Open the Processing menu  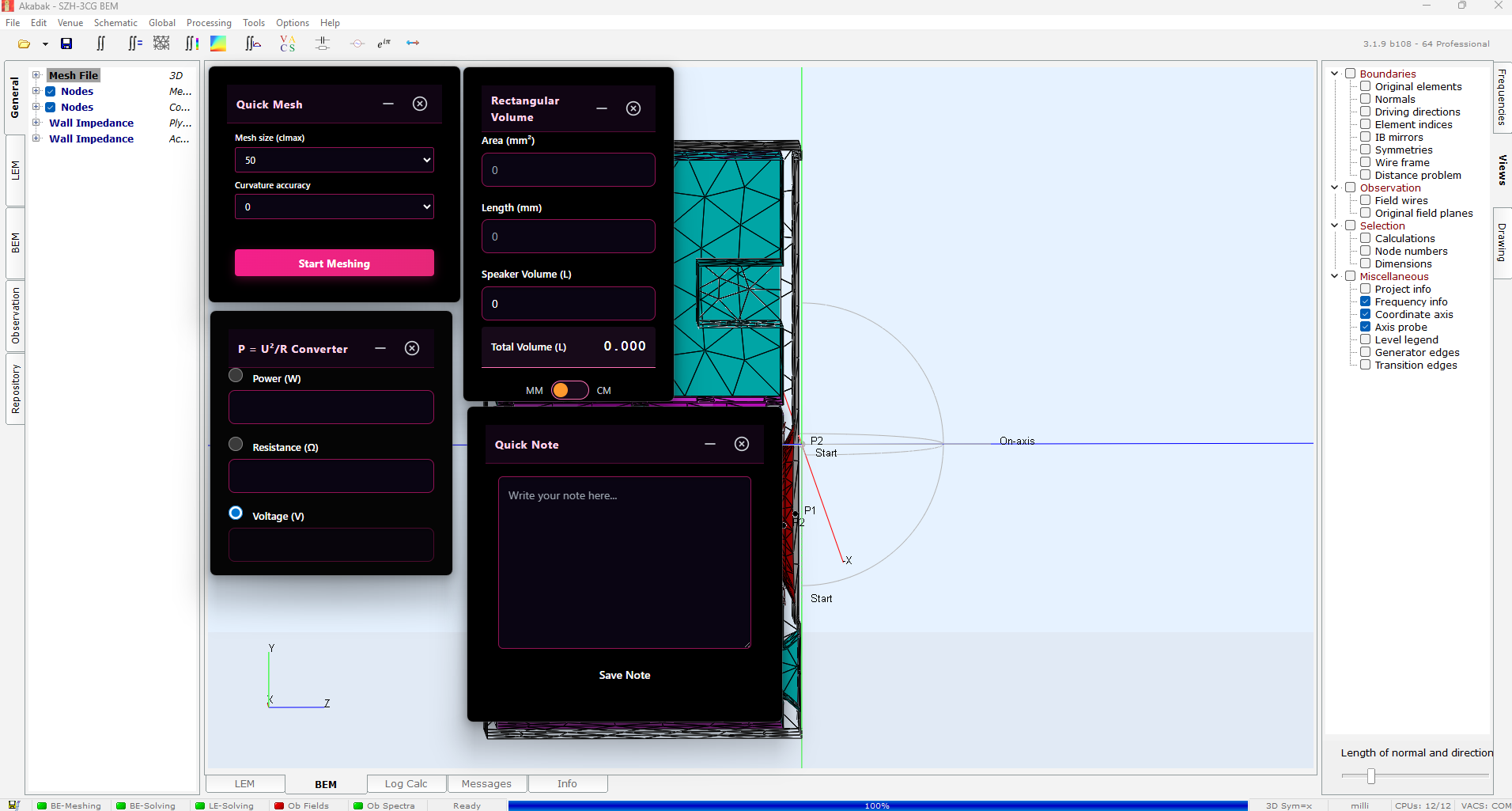[209, 23]
